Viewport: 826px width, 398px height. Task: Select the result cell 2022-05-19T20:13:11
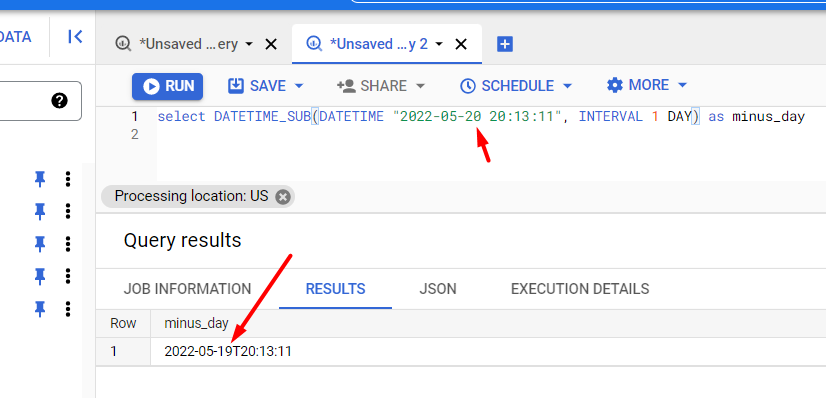tap(228, 352)
